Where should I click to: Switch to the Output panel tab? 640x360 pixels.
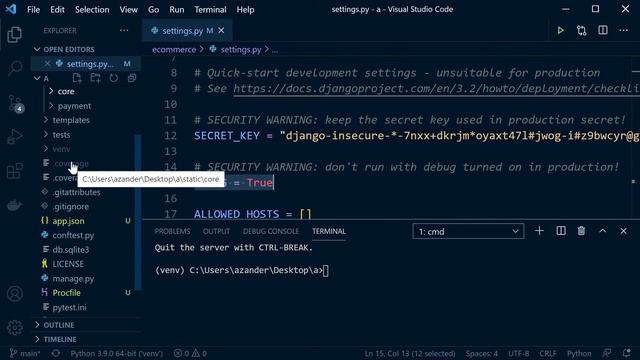(x=216, y=231)
